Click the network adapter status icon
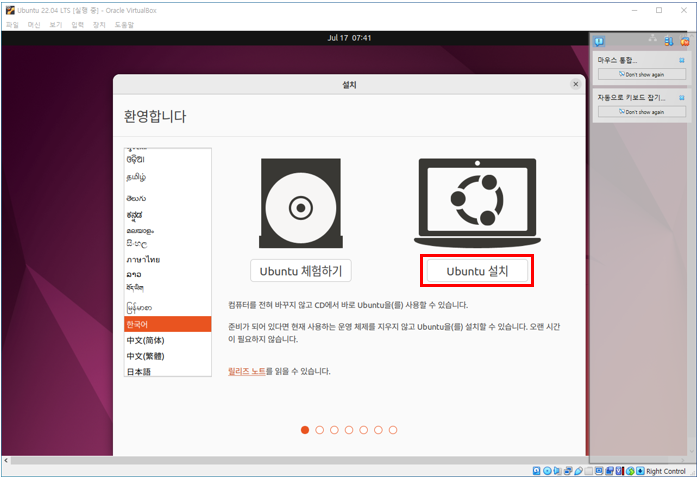Image resolution: width=699 pixels, height=479 pixels. click(568, 471)
